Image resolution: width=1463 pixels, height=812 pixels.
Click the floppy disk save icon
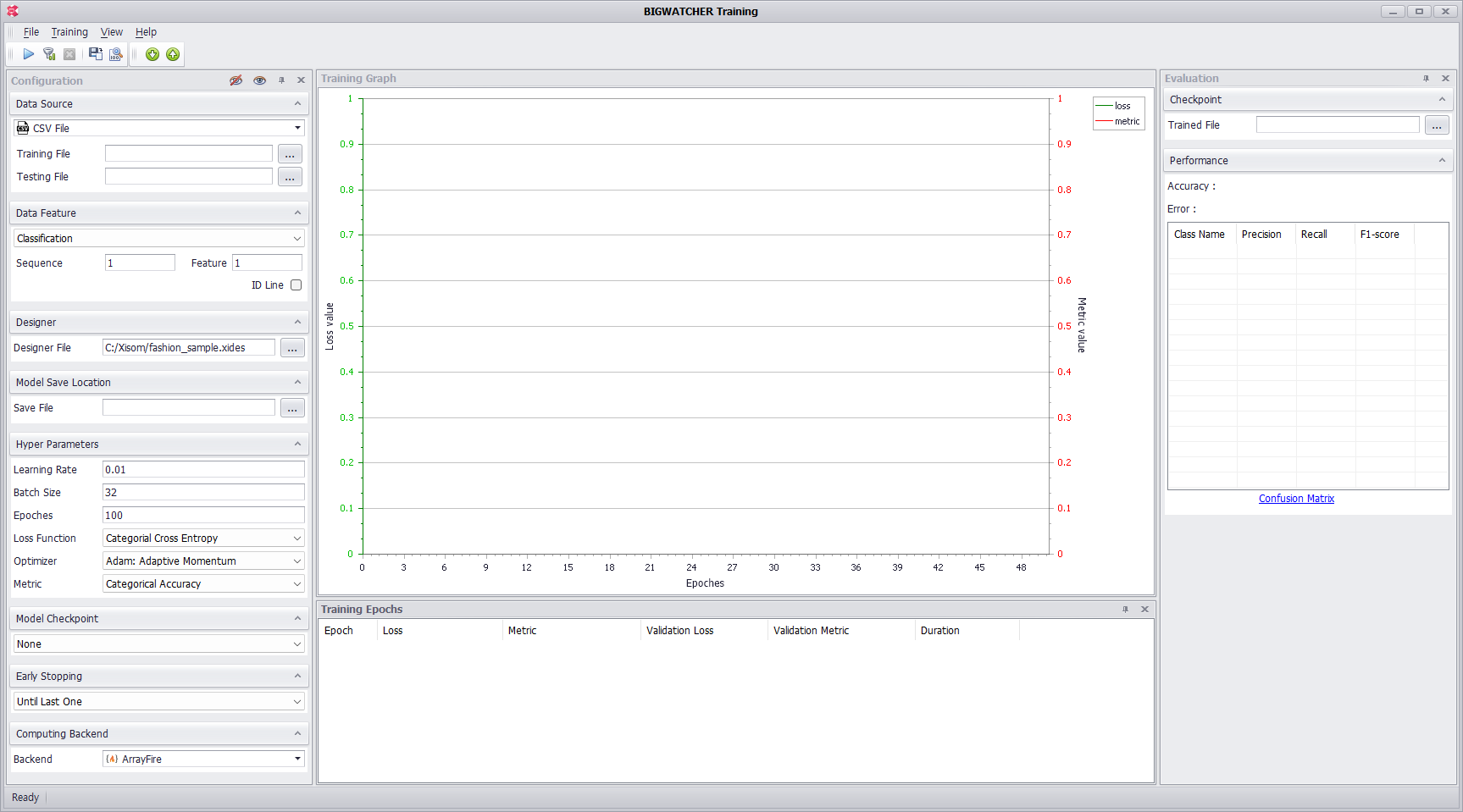95,54
